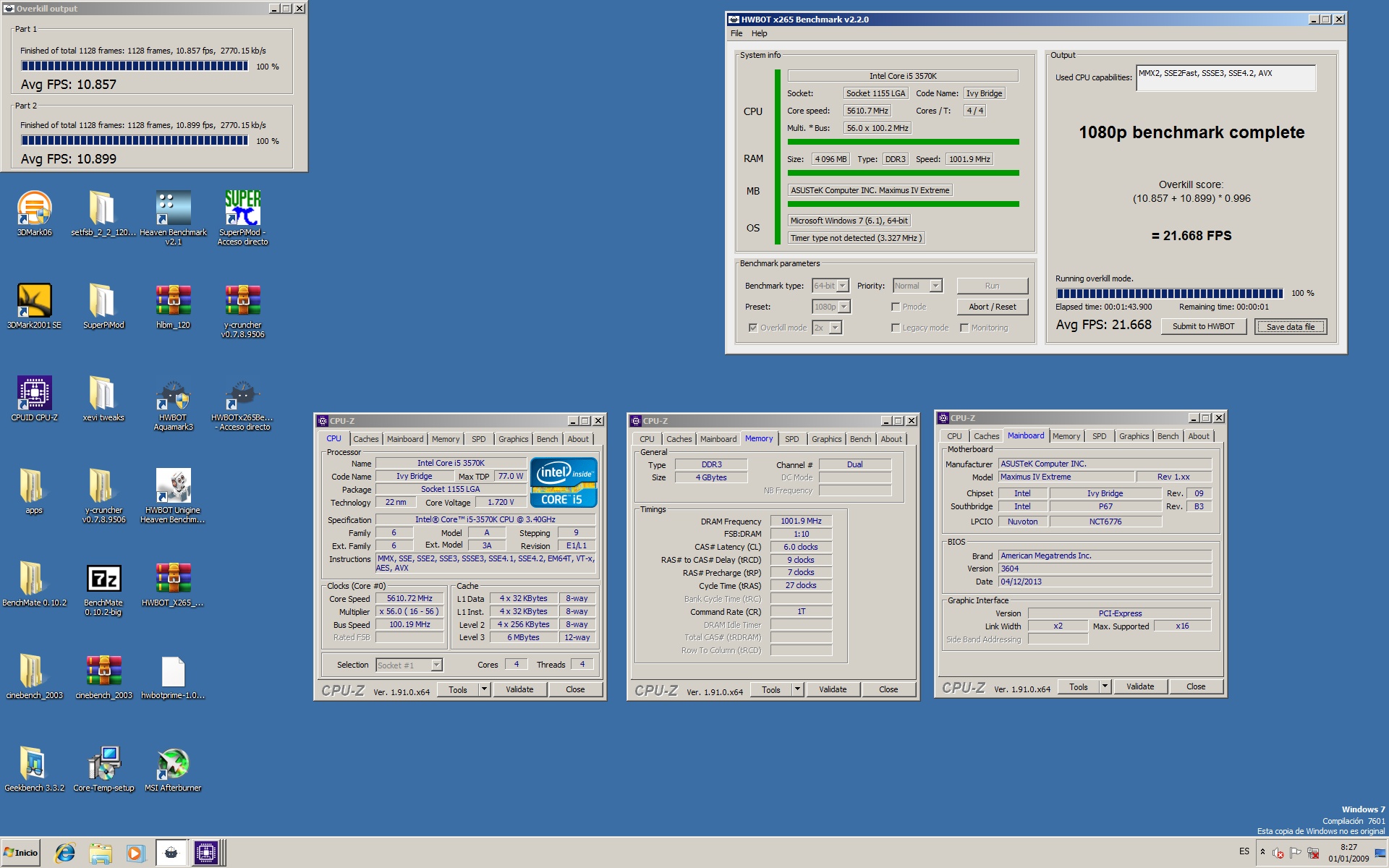The height and width of the screenshot is (868, 1389).
Task: Click the Used CPU capabilities text field
Action: 1226,78
